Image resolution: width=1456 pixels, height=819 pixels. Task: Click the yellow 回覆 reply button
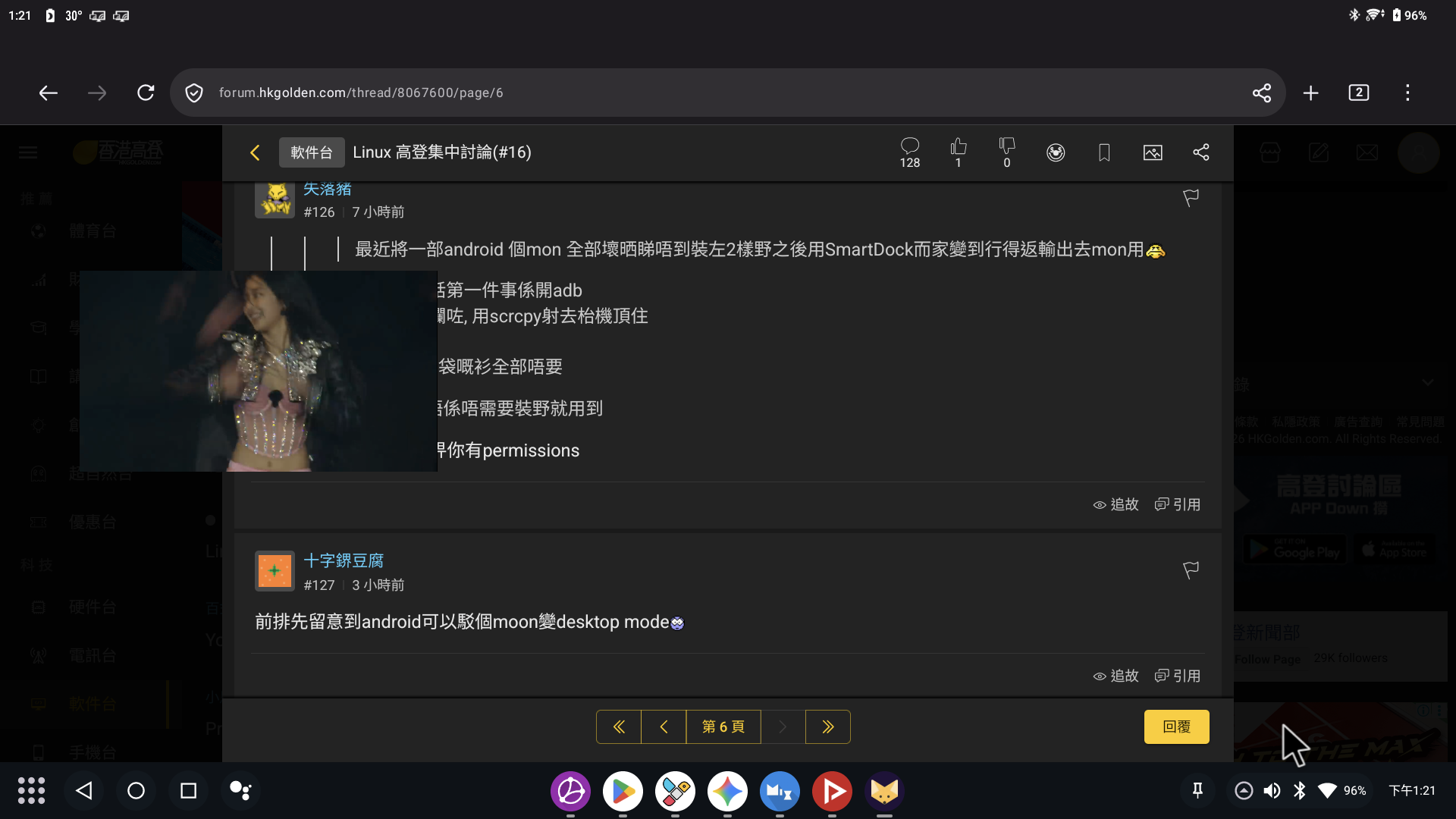[1176, 726]
